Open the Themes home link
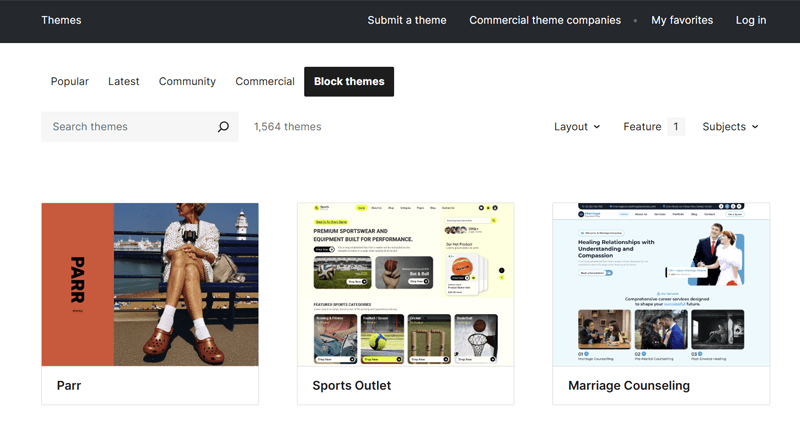The height and width of the screenshot is (430, 800). pyautogui.click(x=61, y=20)
